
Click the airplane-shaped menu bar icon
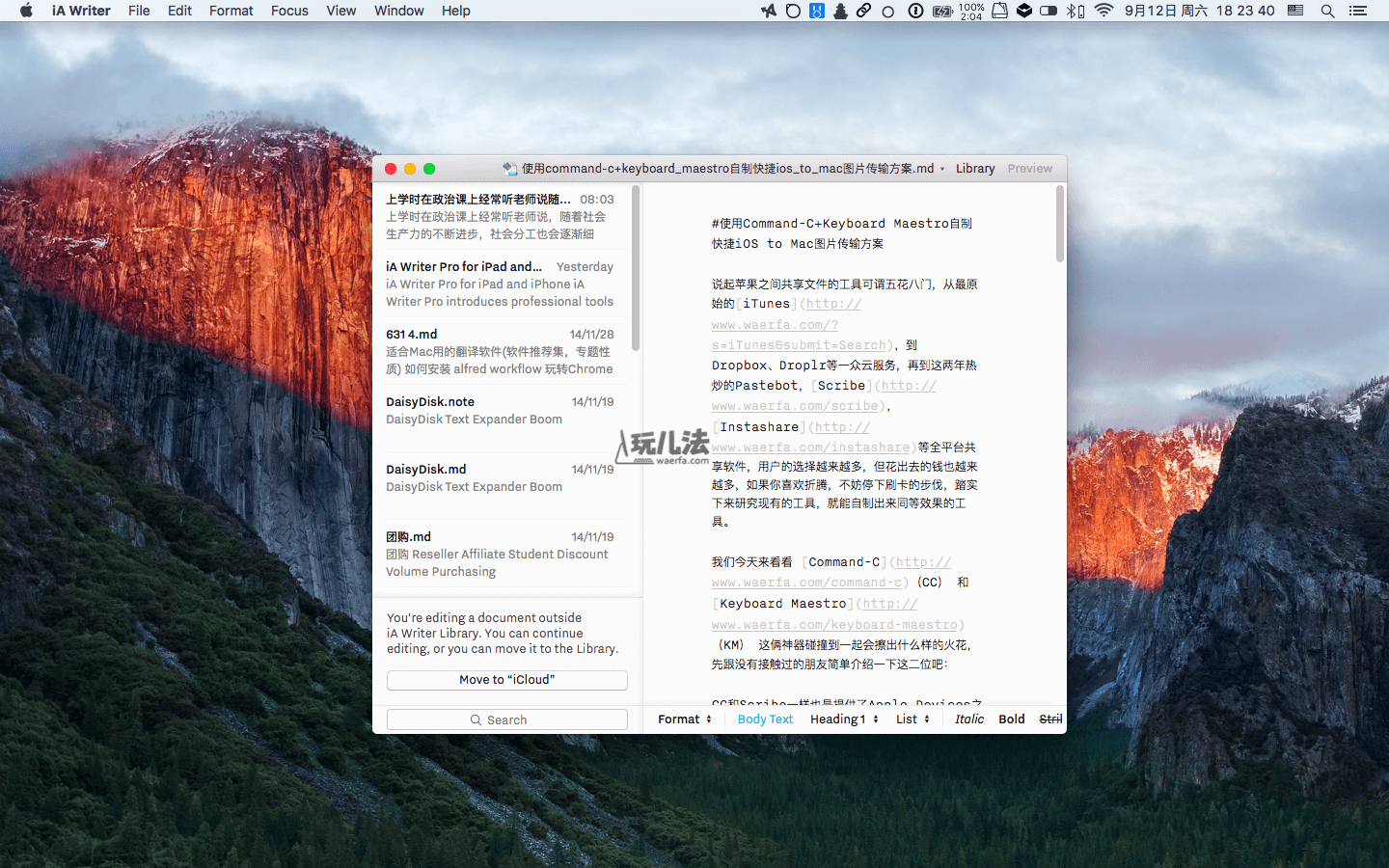pyautogui.click(x=769, y=11)
